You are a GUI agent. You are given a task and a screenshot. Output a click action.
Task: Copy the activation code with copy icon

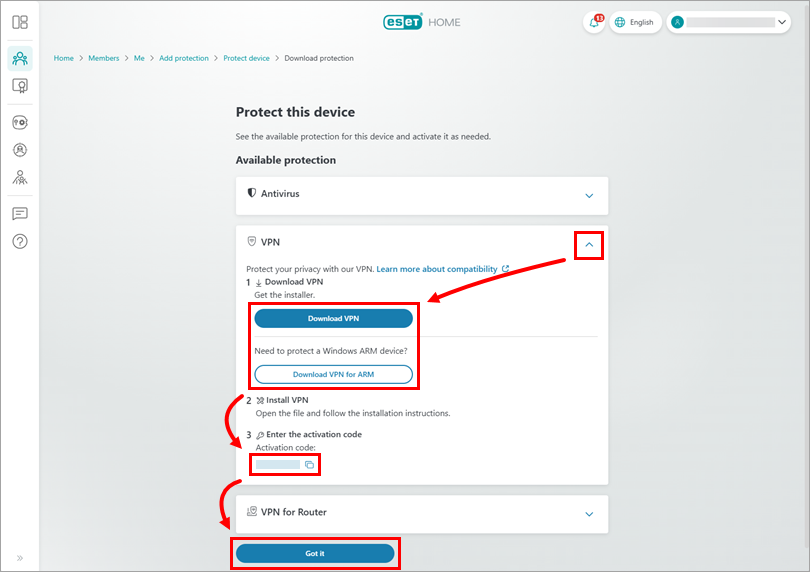point(309,465)
